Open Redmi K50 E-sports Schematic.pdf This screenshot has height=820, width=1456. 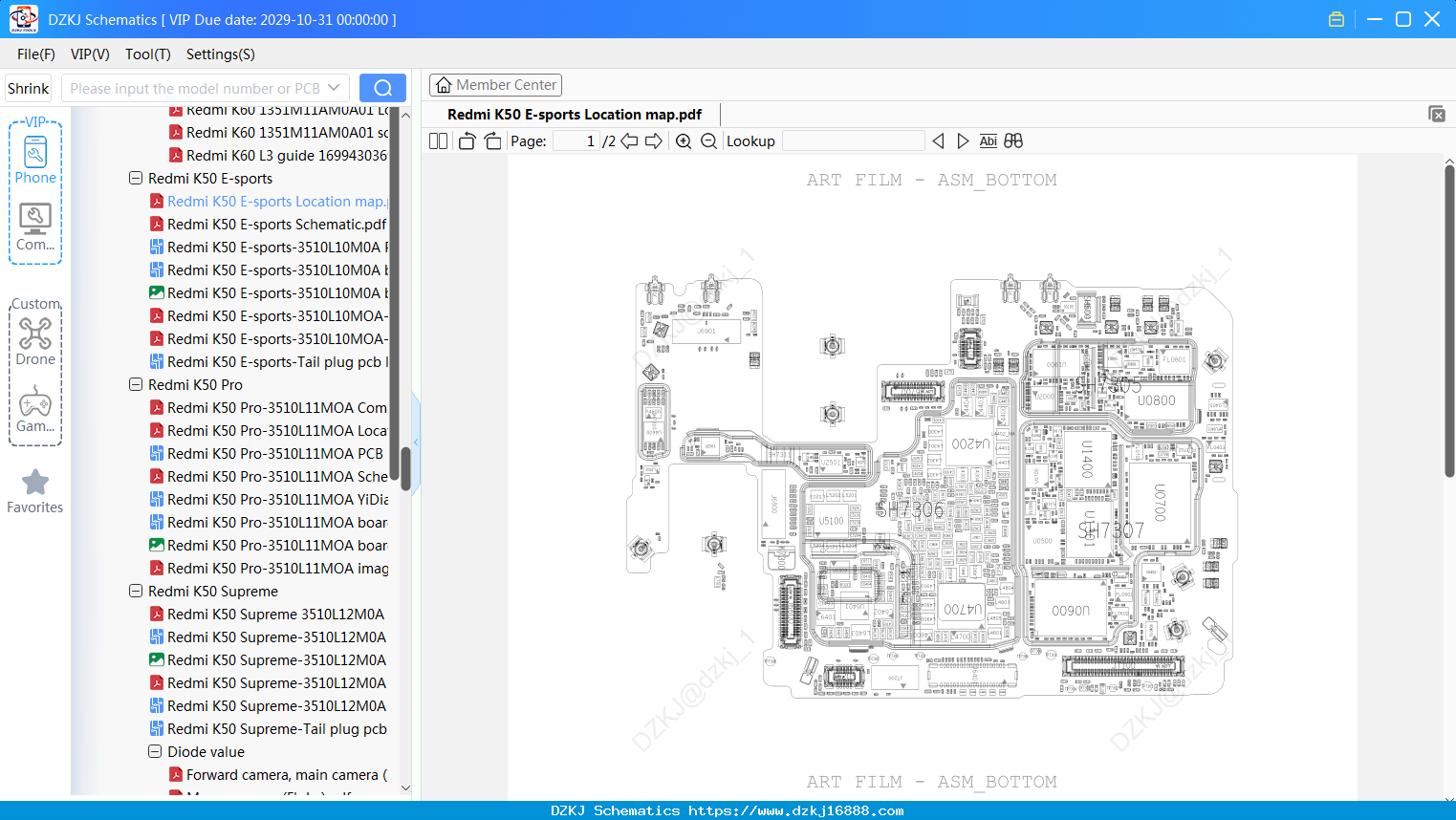coord(269,225)
